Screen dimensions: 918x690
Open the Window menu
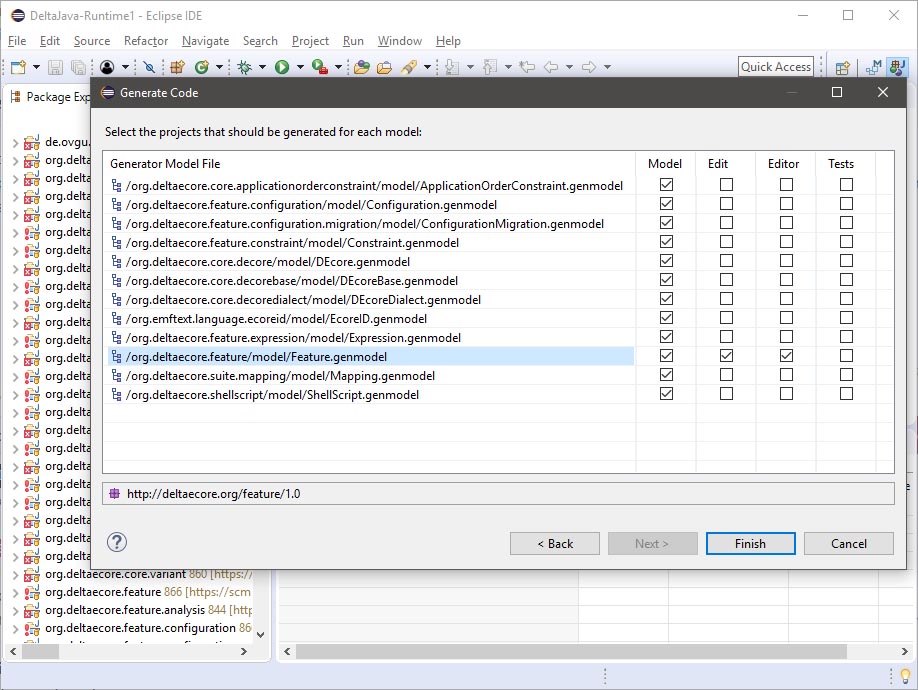tap(400, 41)
